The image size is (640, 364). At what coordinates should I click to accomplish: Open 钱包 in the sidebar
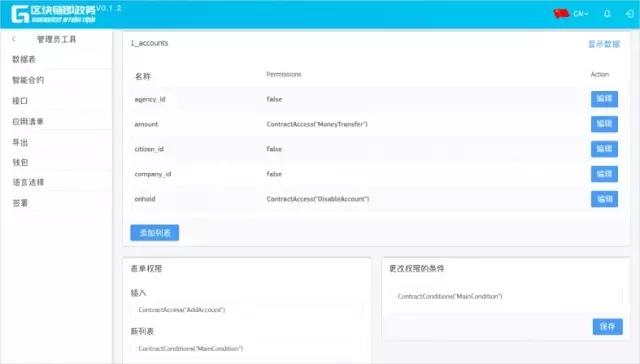(20, 162)
